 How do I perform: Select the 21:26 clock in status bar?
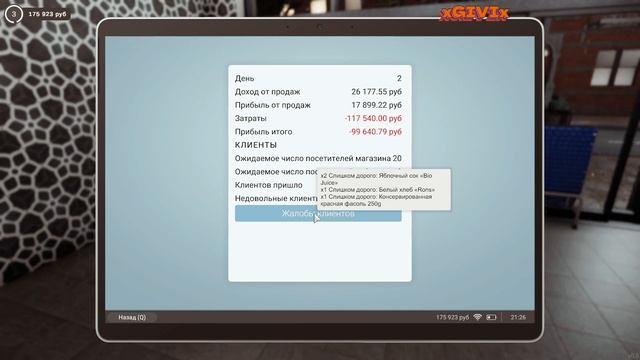[518, 317]
